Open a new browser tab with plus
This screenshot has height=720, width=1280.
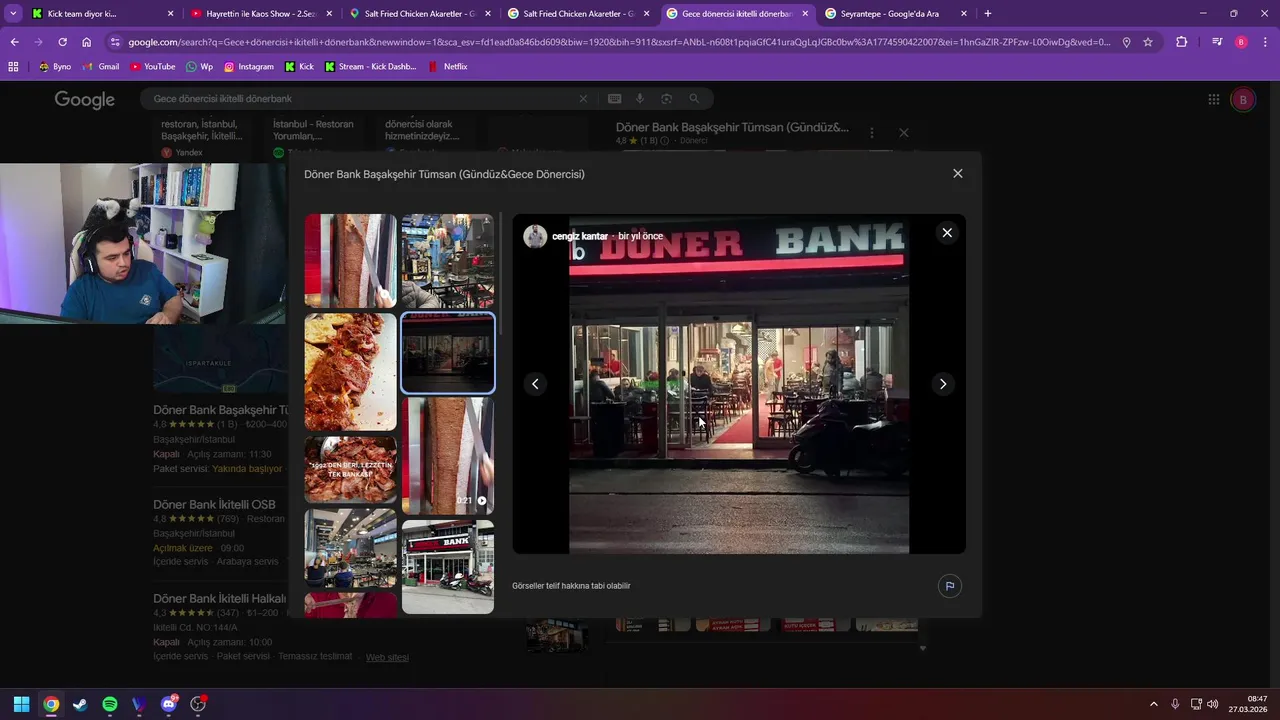(988, 14)
